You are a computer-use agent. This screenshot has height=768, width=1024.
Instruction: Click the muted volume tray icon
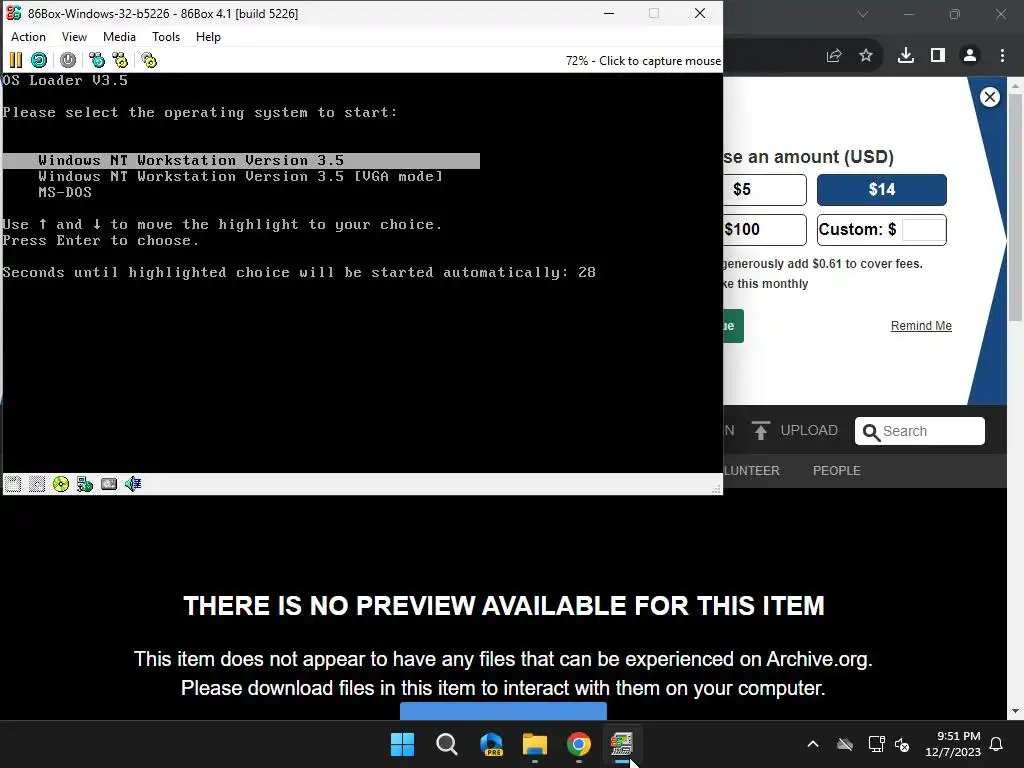(x=903, y=744)
